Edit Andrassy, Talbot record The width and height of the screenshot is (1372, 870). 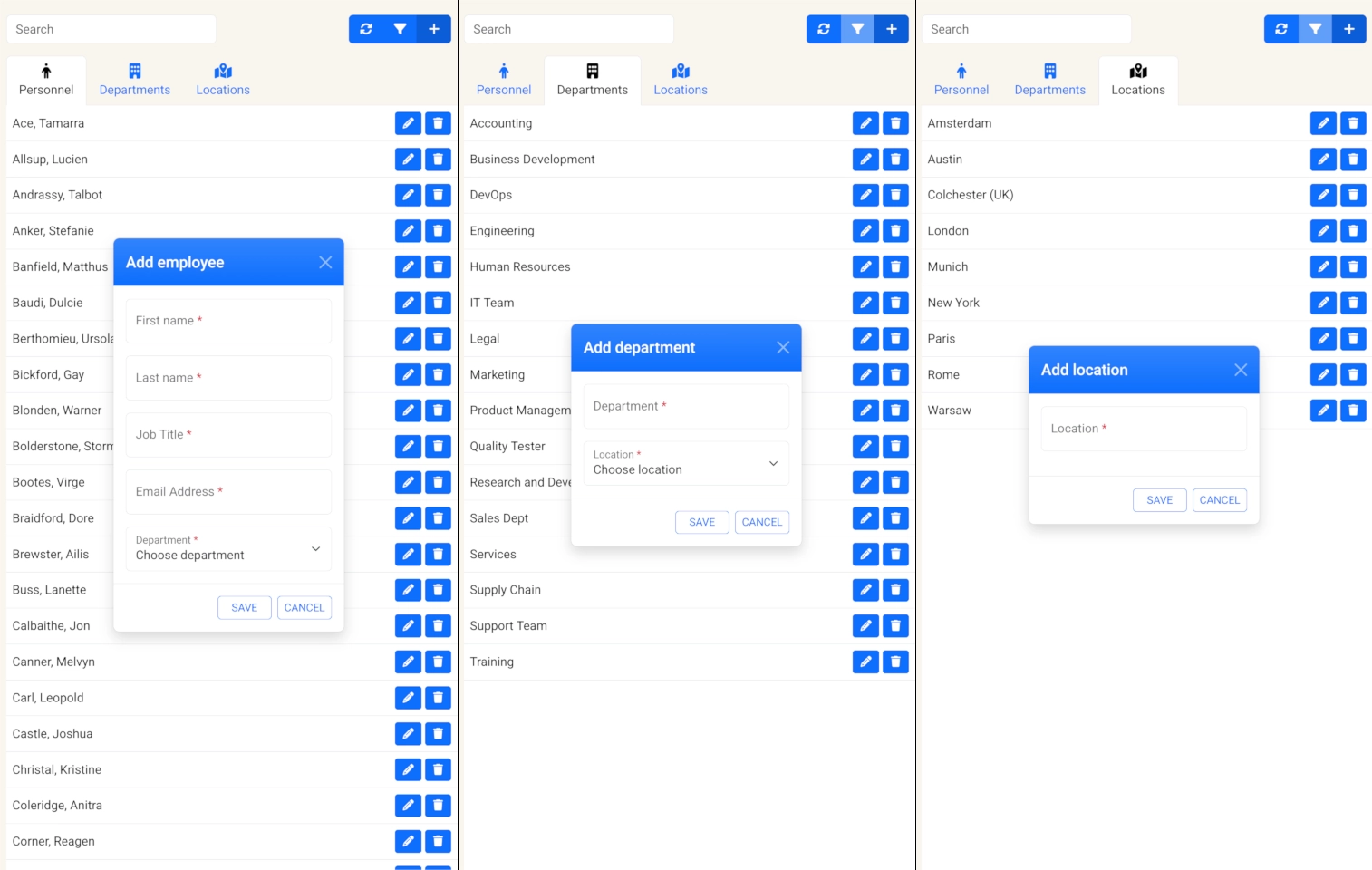[408, 195]
